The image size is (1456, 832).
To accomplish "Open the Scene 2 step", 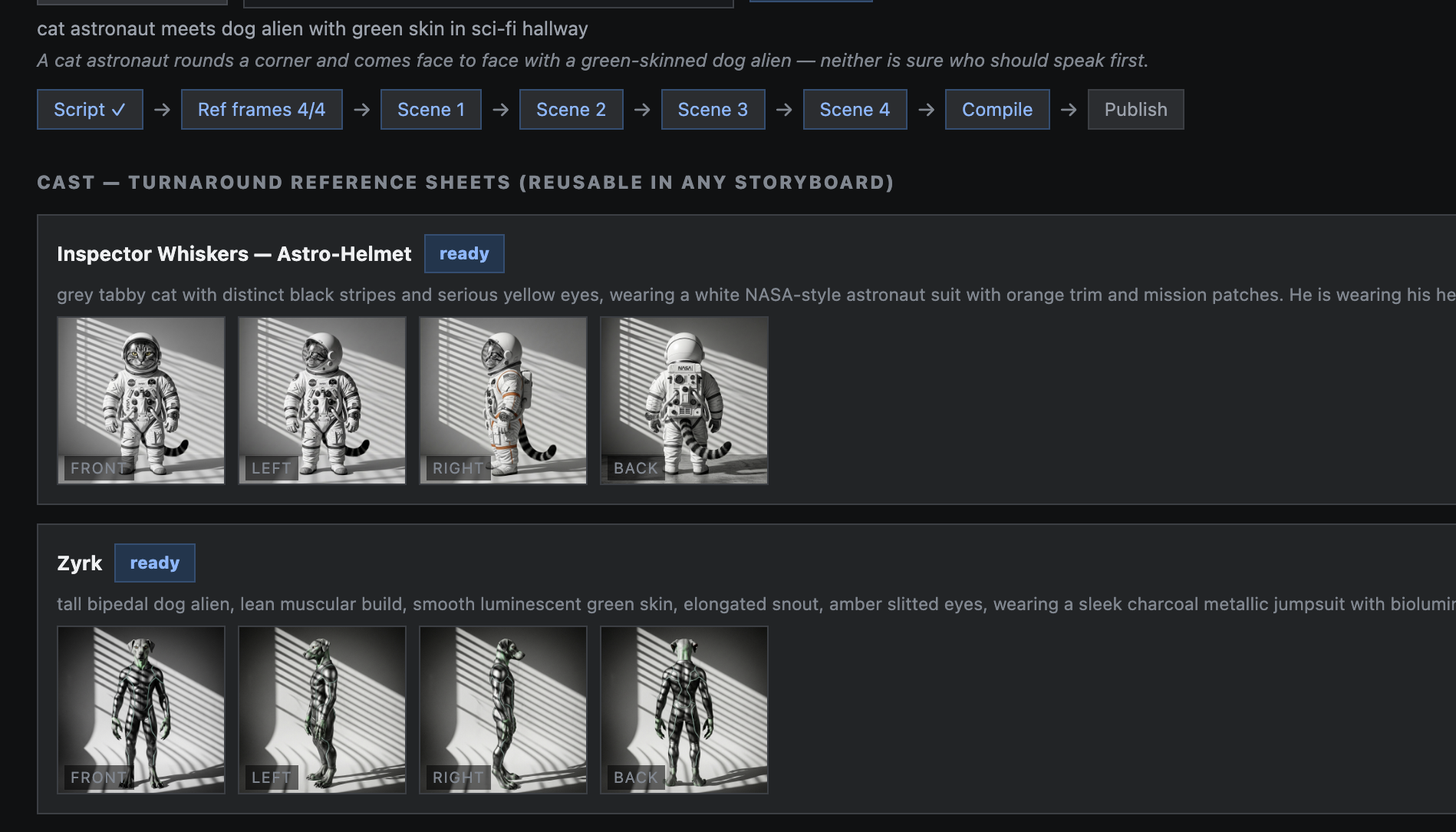I will point(572,110).
